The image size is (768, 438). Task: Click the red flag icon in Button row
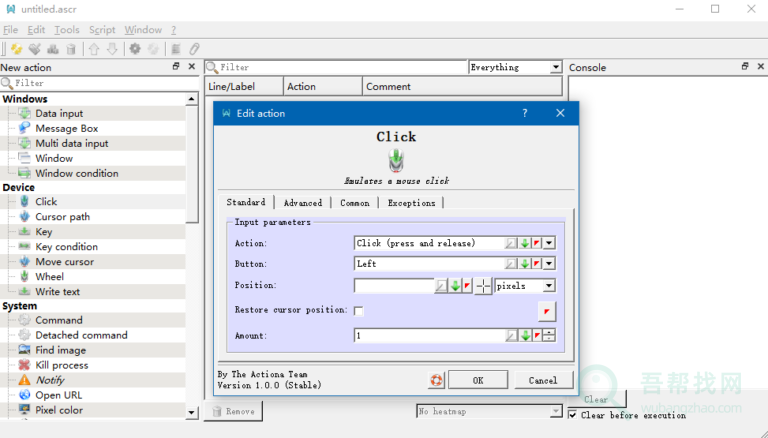point(537,264)
